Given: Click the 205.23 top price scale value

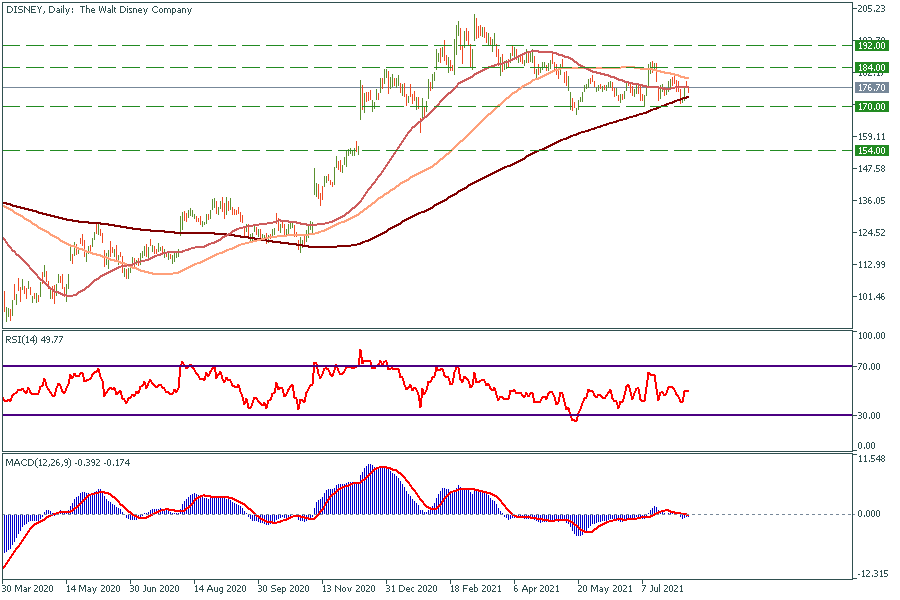Looking at the screenshot, I should click(x=872, y=9).
